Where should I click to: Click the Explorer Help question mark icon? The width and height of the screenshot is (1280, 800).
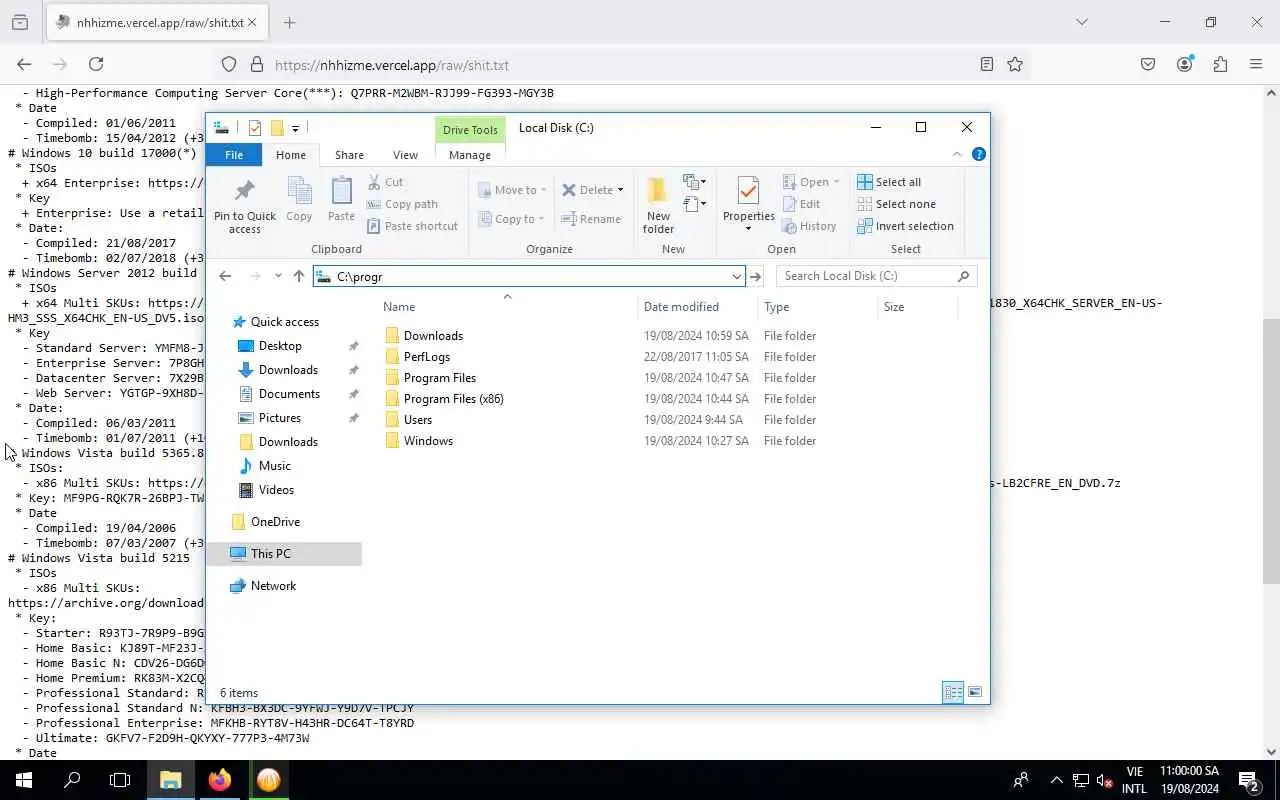(x=979, y=154)
